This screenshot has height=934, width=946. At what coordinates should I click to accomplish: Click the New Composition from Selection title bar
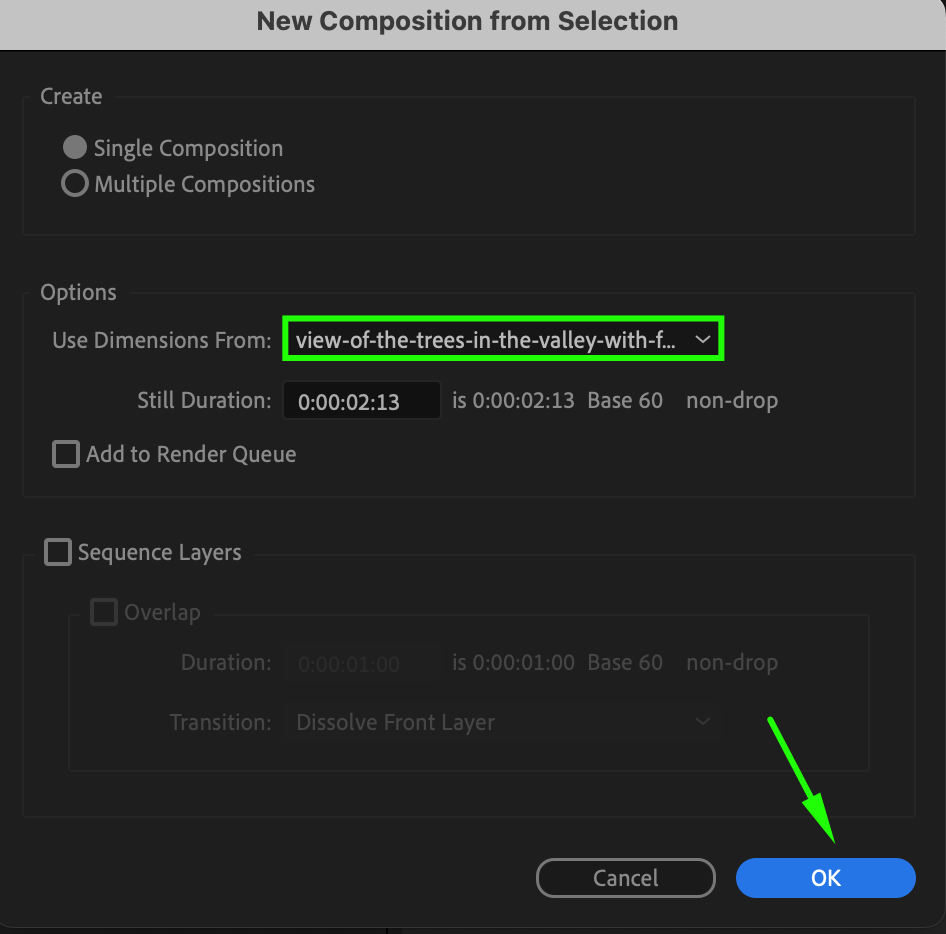(x=467, y=21)
